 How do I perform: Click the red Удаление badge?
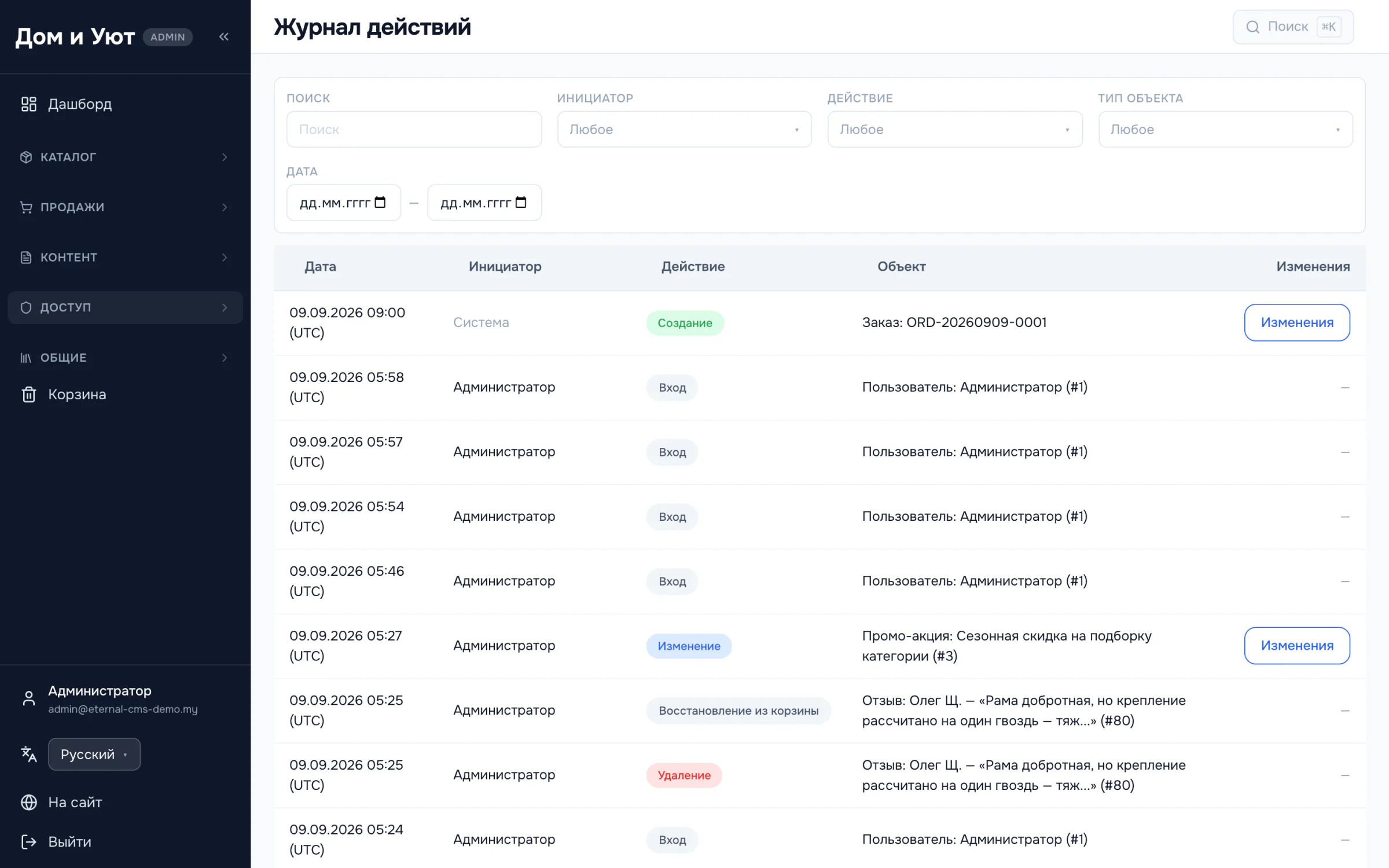[x=684, y=775]
